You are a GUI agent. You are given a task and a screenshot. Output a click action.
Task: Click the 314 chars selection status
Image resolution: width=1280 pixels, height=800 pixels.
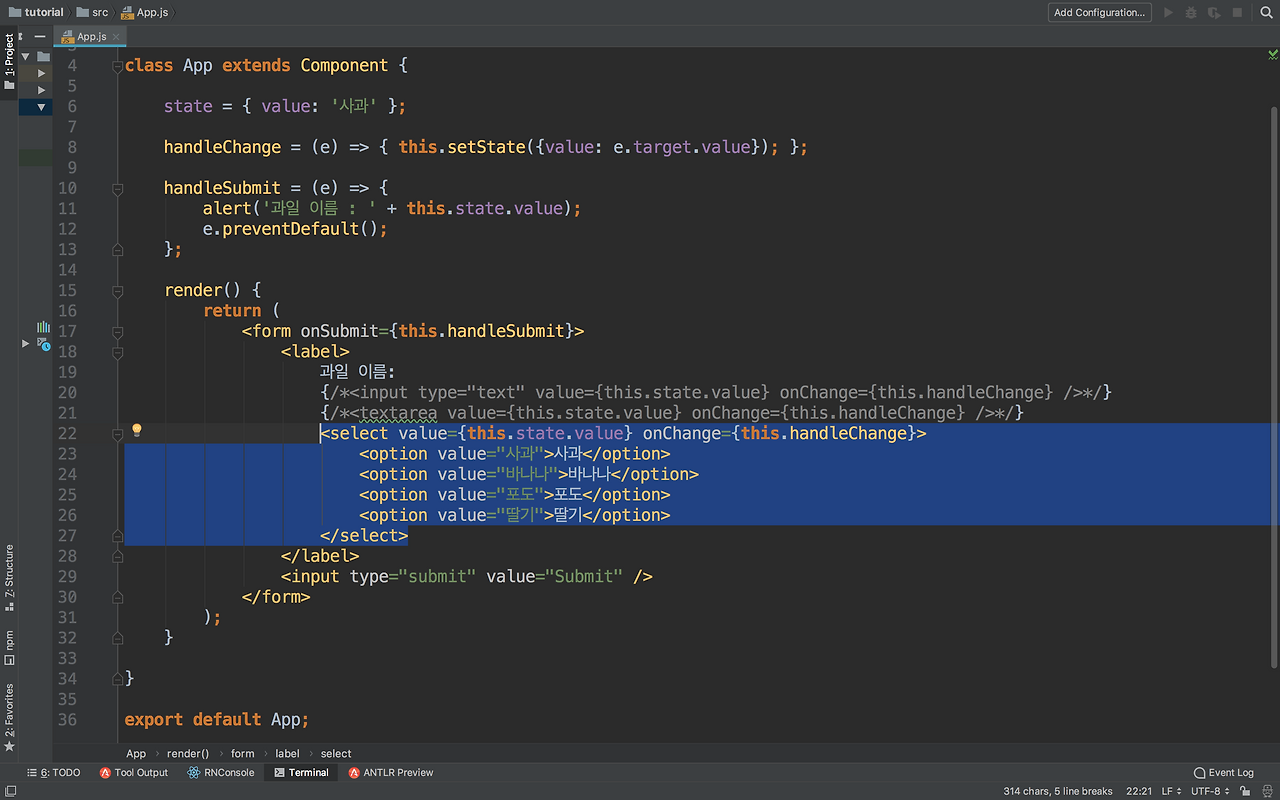pyautogui.click(x=1058, y=791)
